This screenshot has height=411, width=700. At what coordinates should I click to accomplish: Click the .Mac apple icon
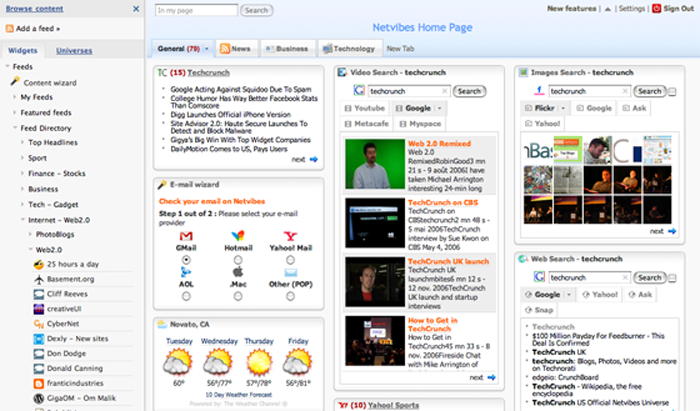pos(237,270)
